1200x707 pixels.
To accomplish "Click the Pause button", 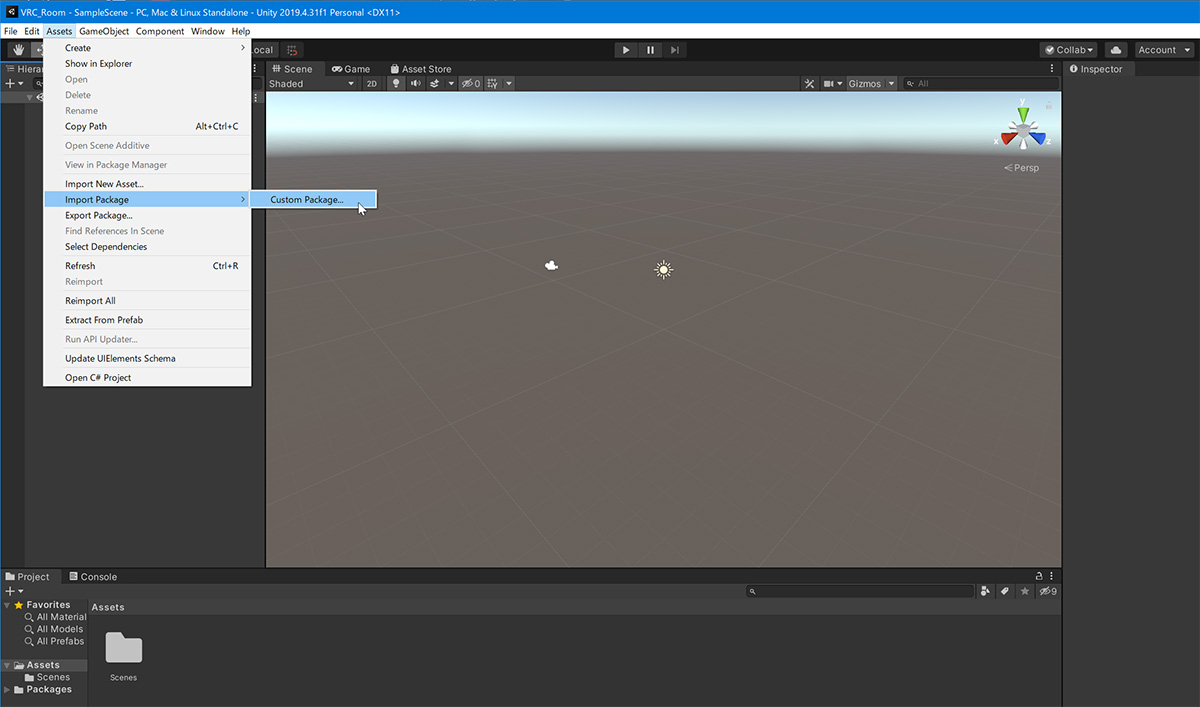I will coord(650,50).
